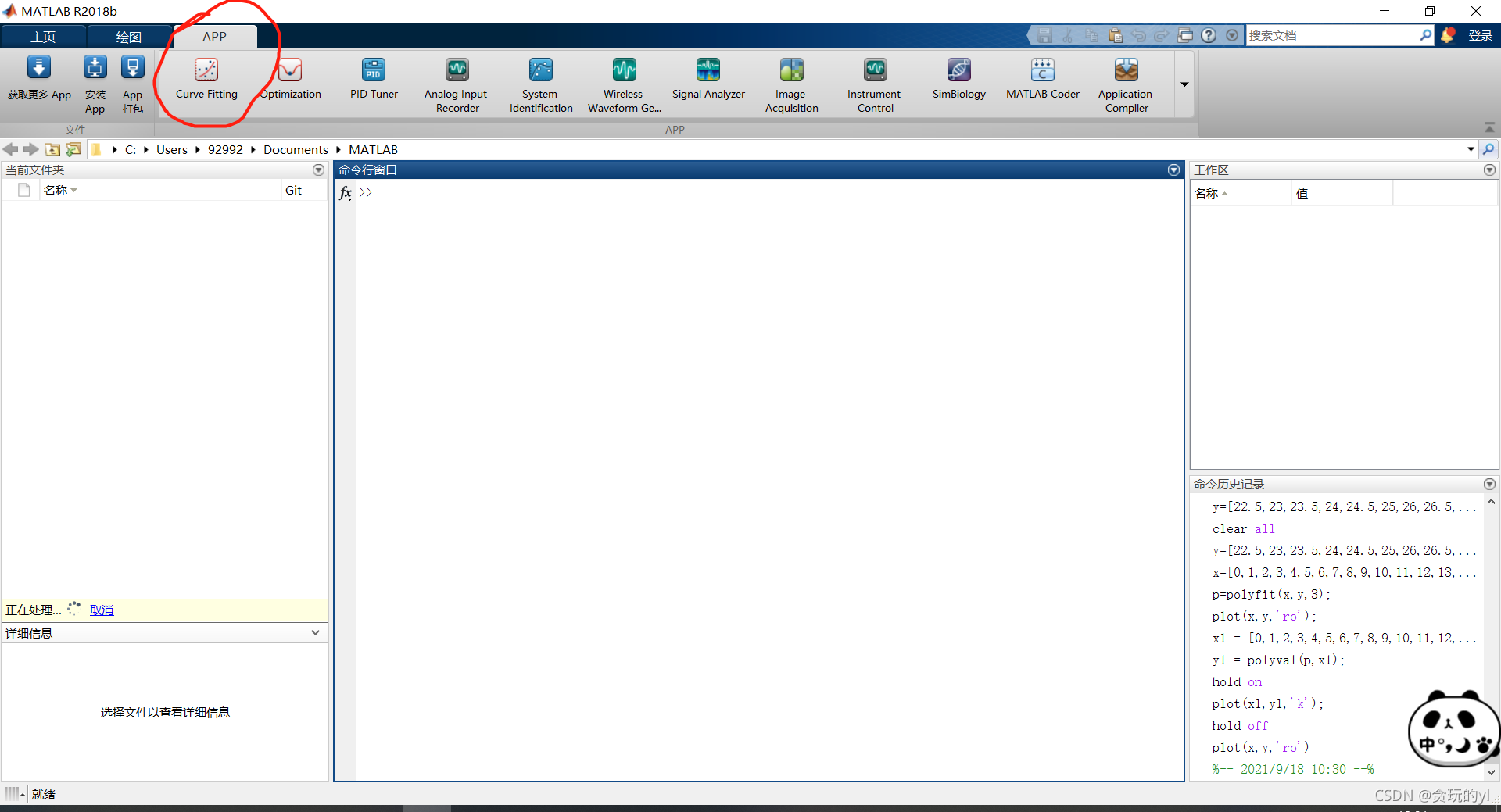
Task: Switch to the 主页 (Home) tab
Action: coord(43,37)
